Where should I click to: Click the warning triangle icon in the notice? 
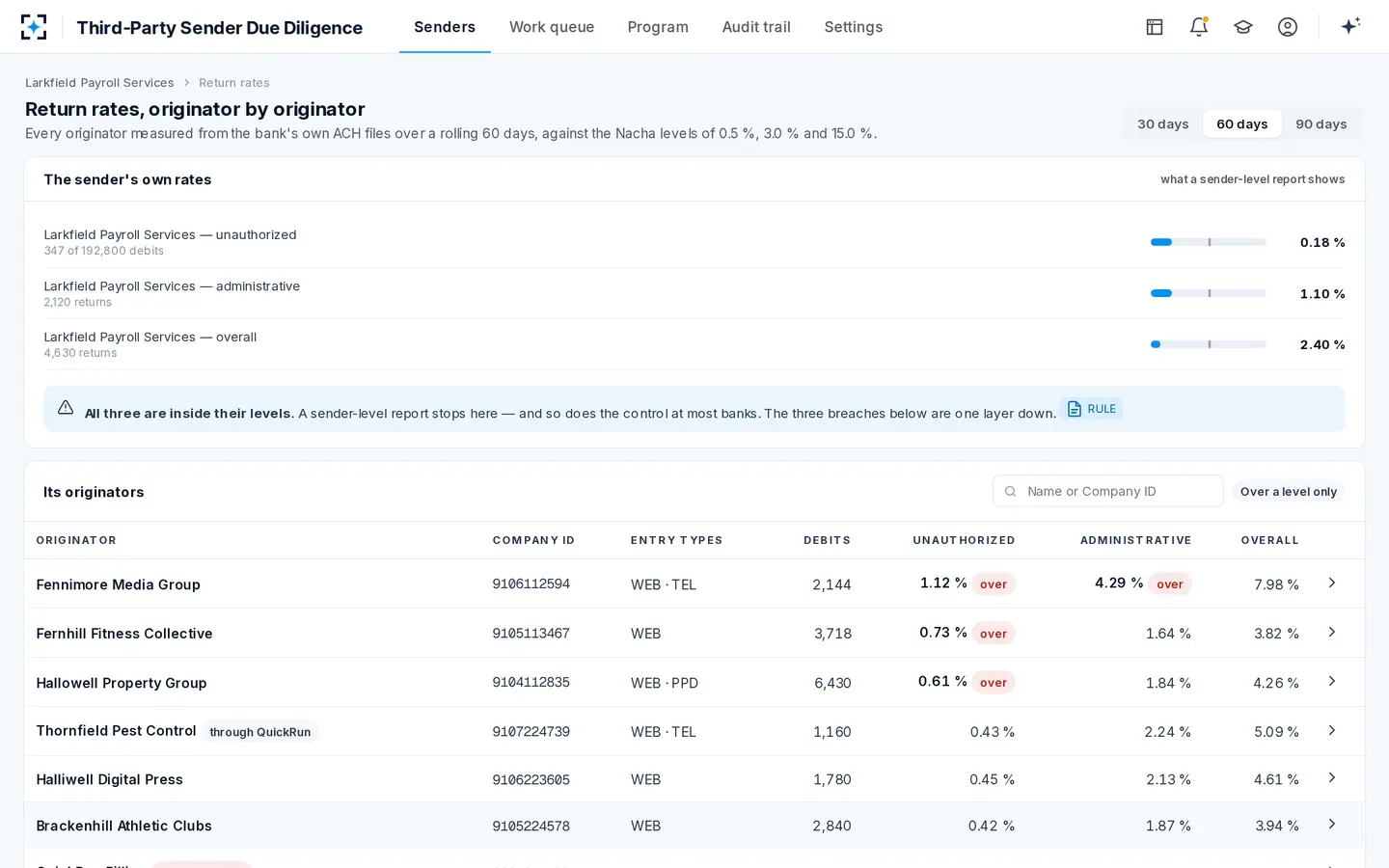click(66, 408)
